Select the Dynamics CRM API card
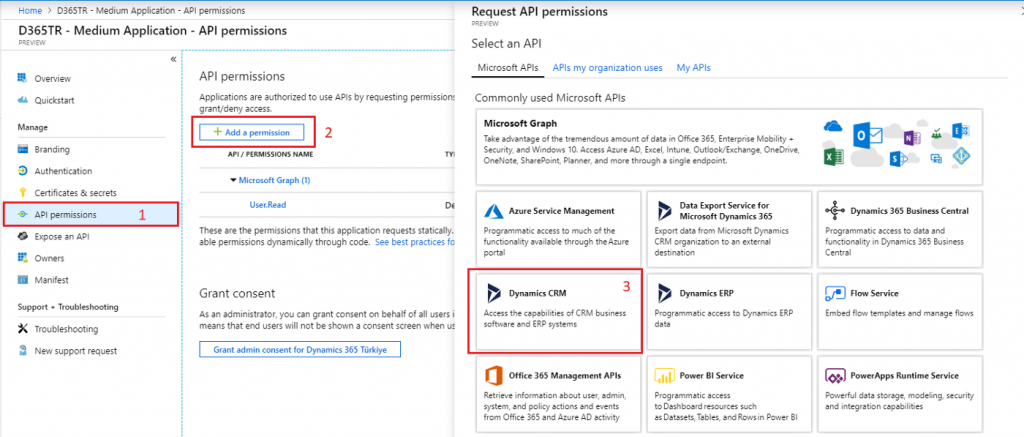 coord(559,312)
